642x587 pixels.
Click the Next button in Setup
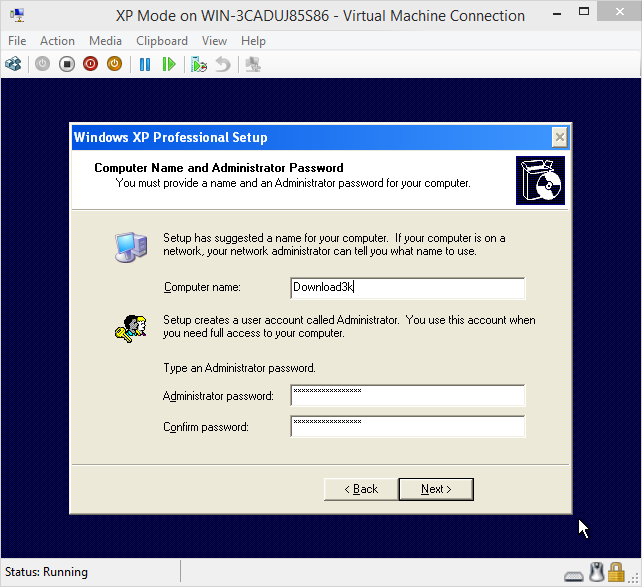(x=436, y=489)
